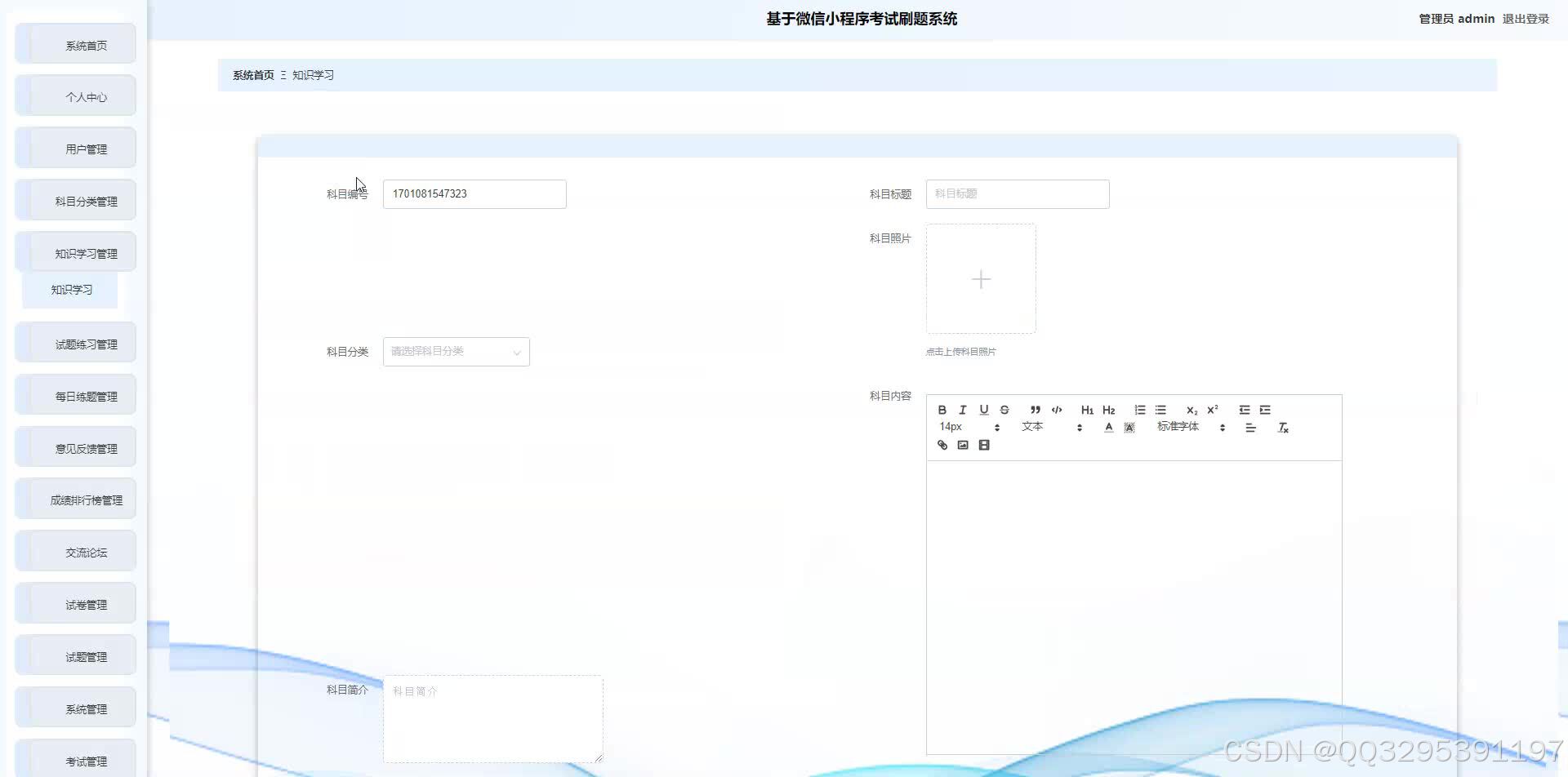Insert a code block in the editor
The image size is (1568, 777).
(x=1056, y=410)
